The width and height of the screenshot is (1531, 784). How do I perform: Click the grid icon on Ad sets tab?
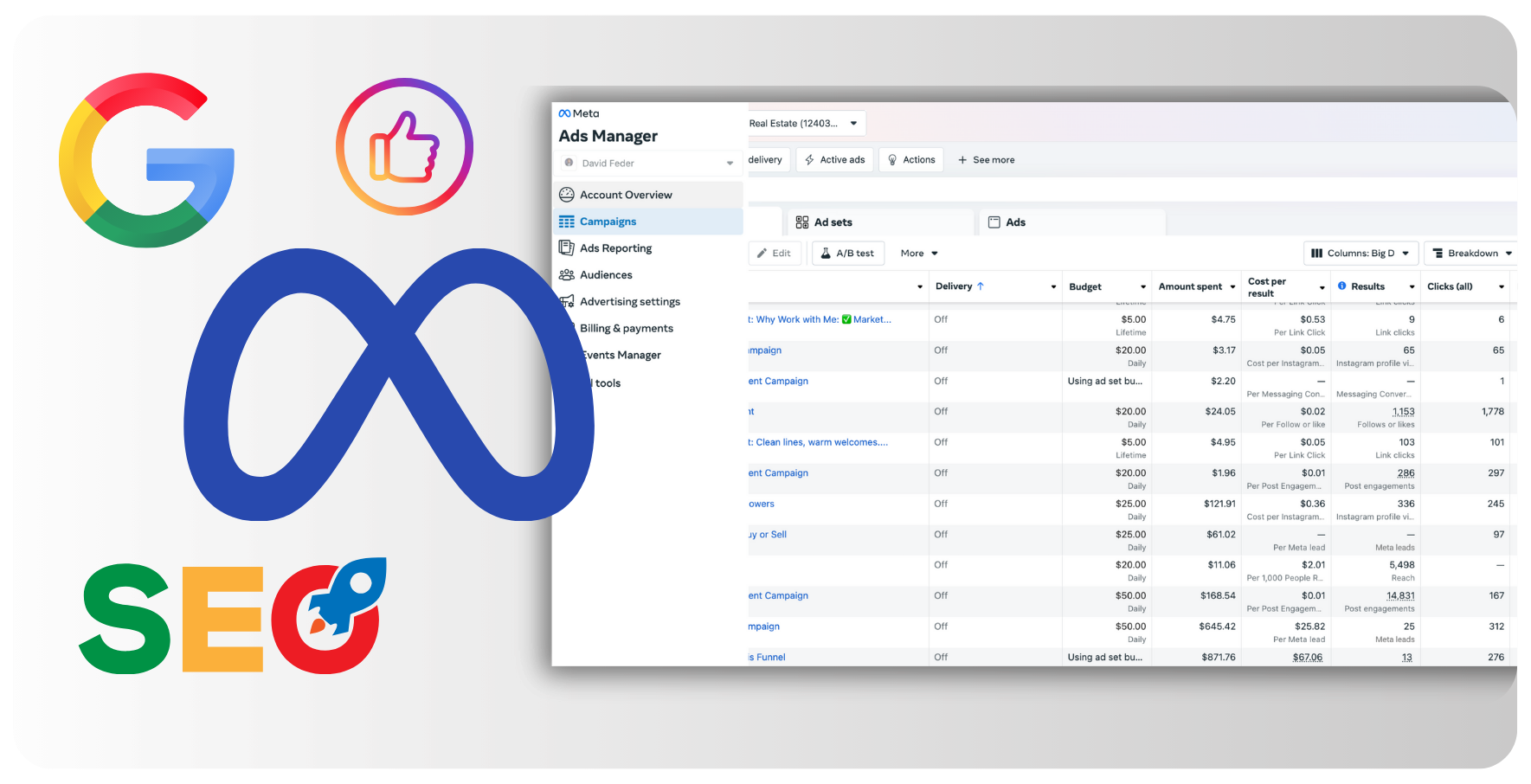pyautogui.click(x=802, y=222)
